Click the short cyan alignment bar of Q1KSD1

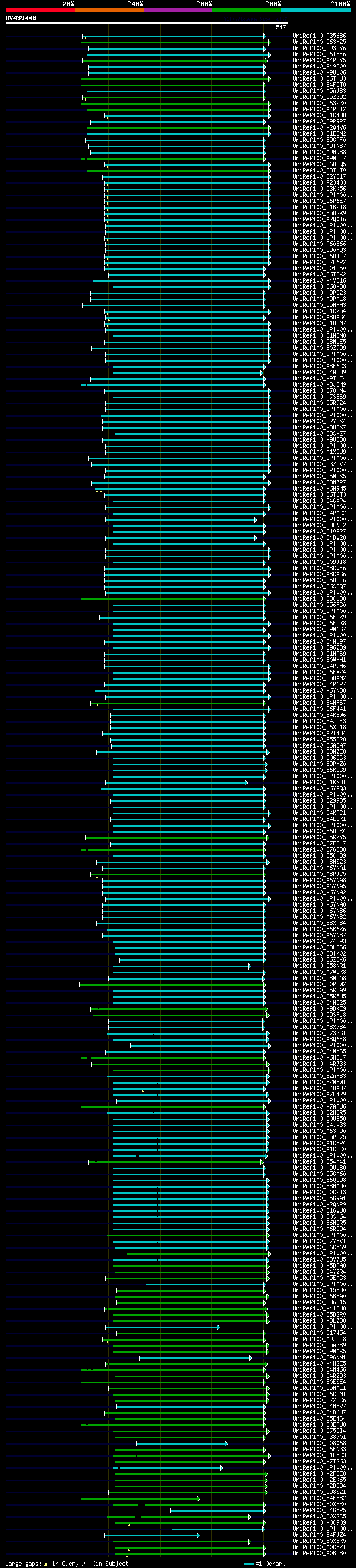coord(176,783)
